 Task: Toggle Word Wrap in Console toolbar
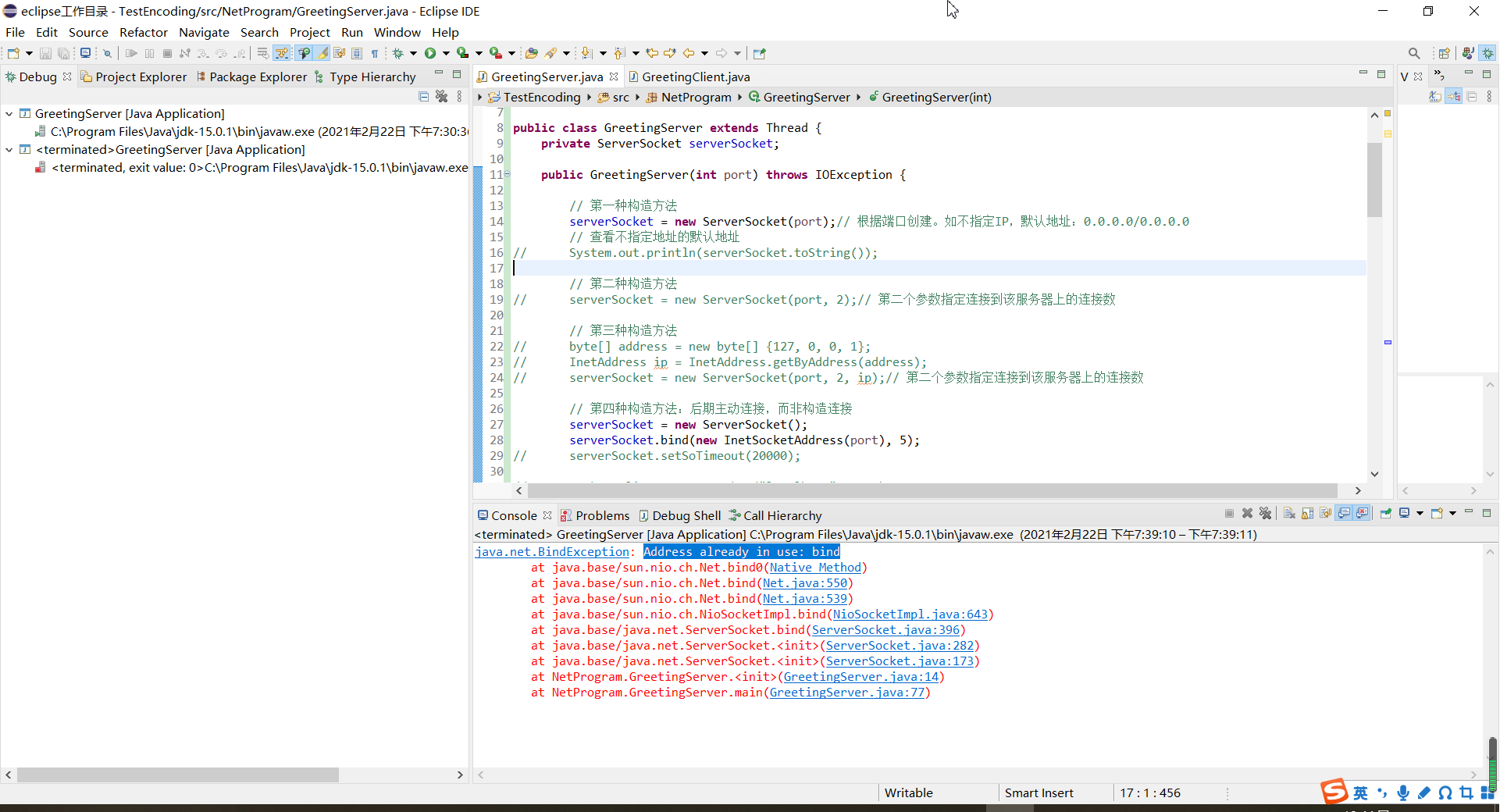1325,513
